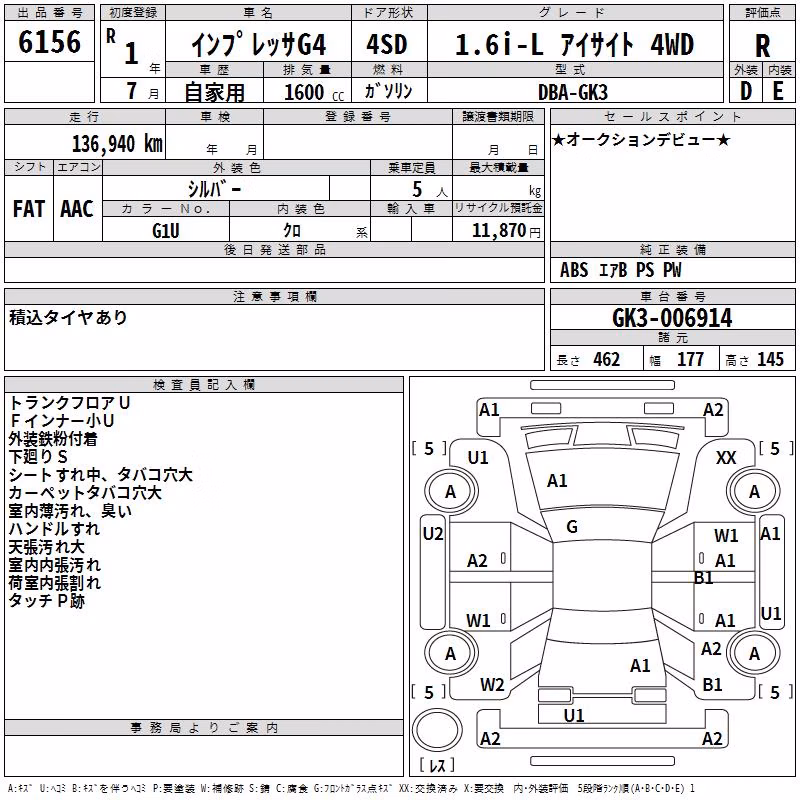Image resolution: width=800 pixels, height=800 pixels.
Task: Select the W2 repair mark on the diagram
Action: [x=492, y=685]
